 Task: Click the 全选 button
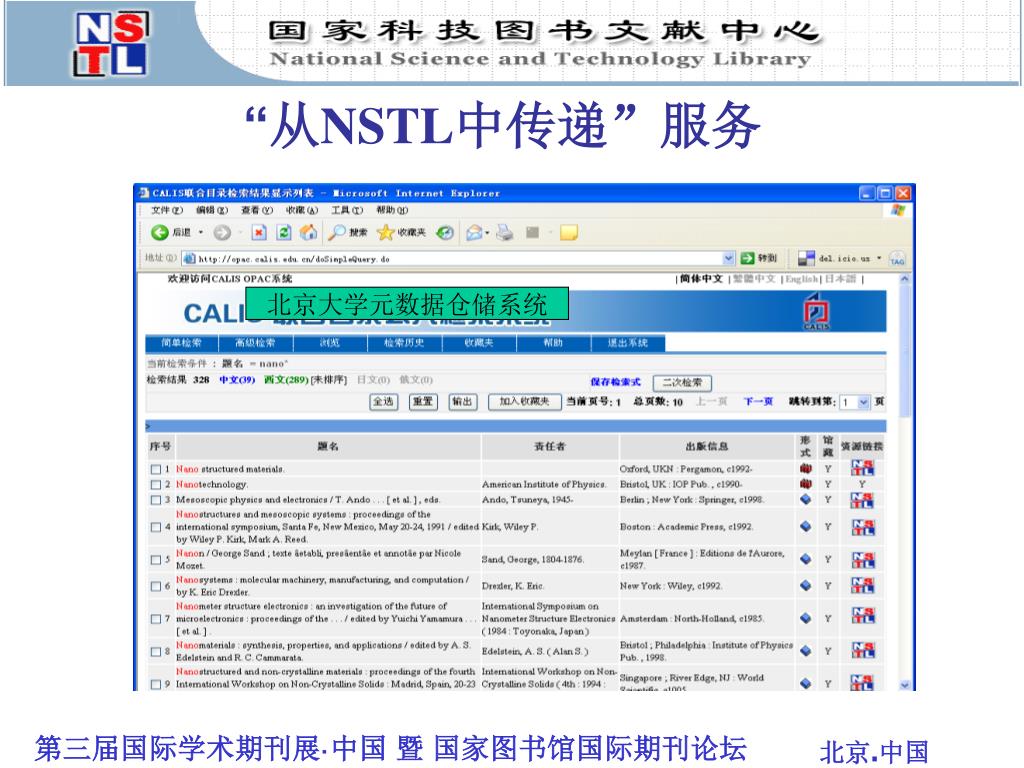pyautogui.click(x=383, y=402)
